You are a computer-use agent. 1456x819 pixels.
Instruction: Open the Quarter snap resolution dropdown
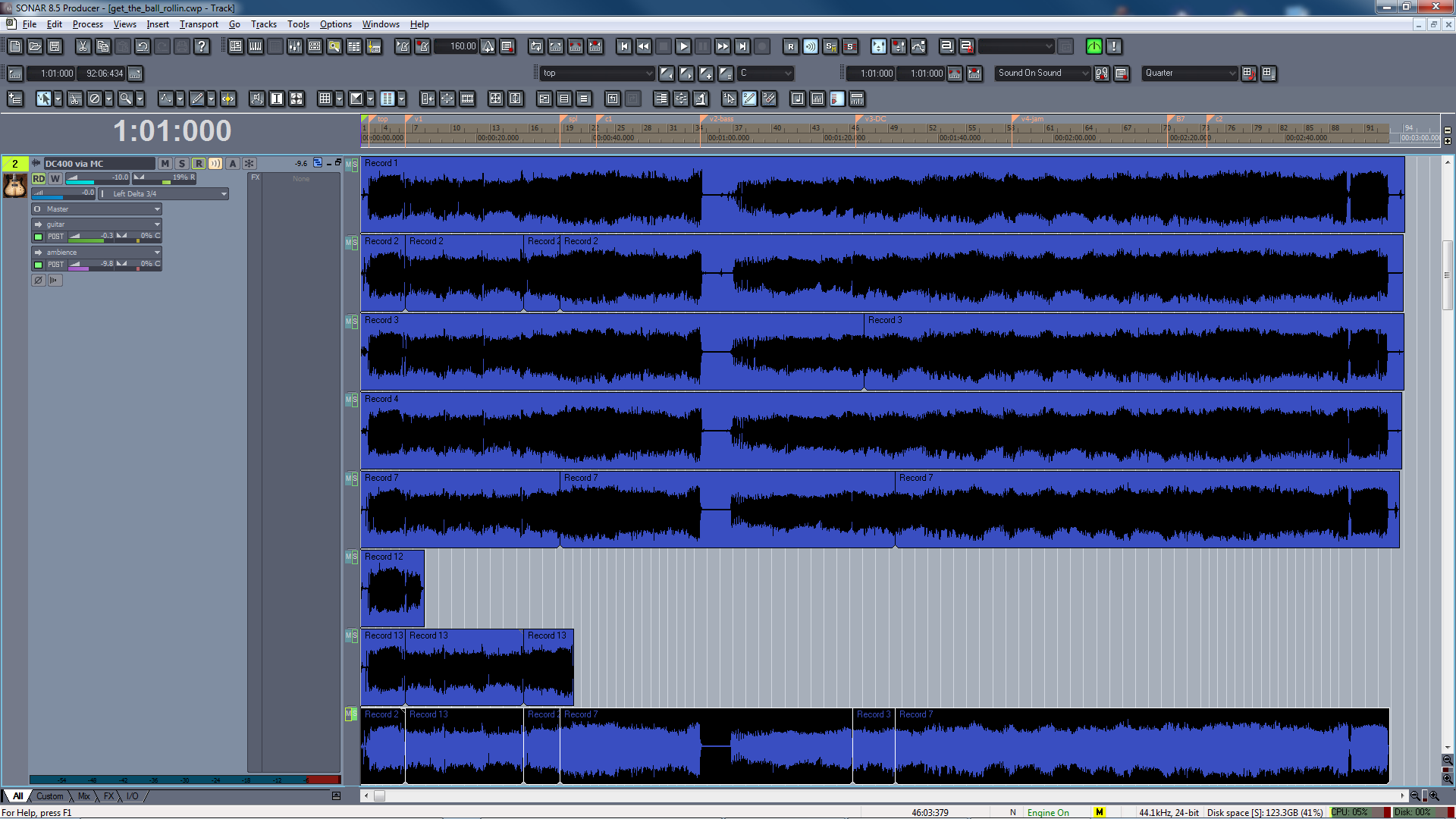[x=1189, y=74]
